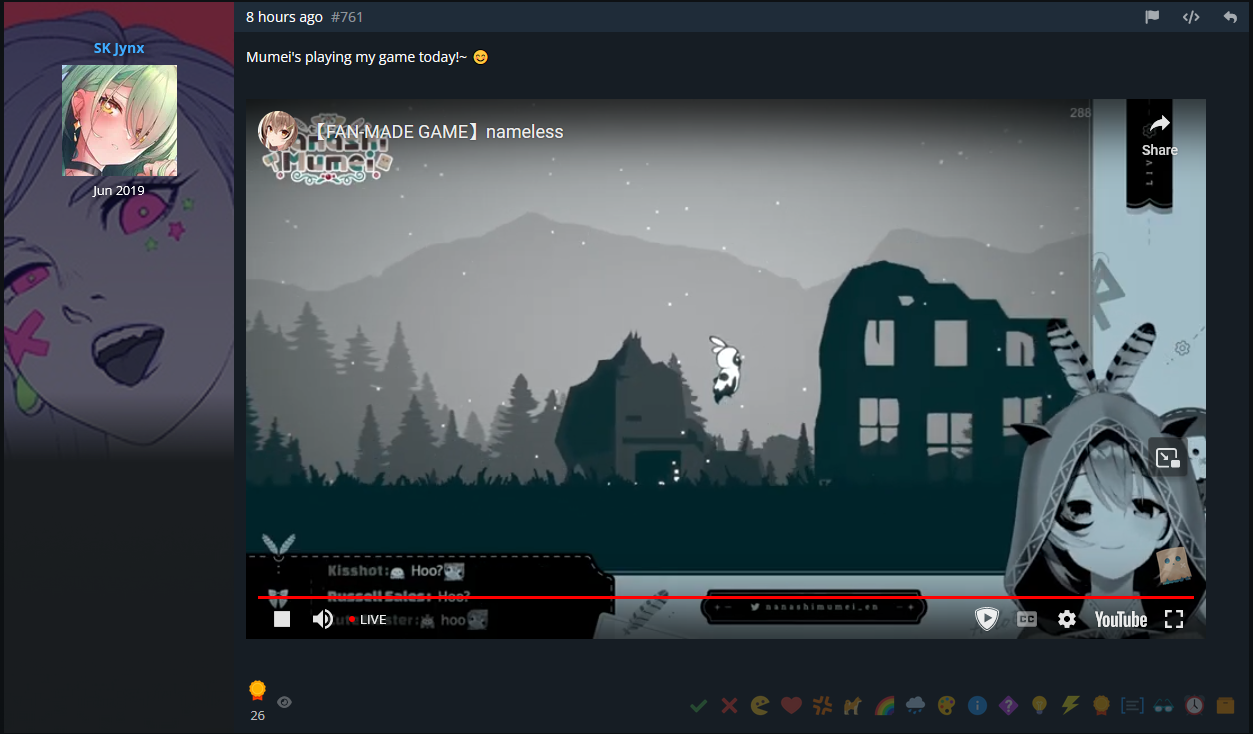Image resolution: width=1253 pixels, height=734 pixels.
Task: React with the dog icon
Action: tap(854, 706)
